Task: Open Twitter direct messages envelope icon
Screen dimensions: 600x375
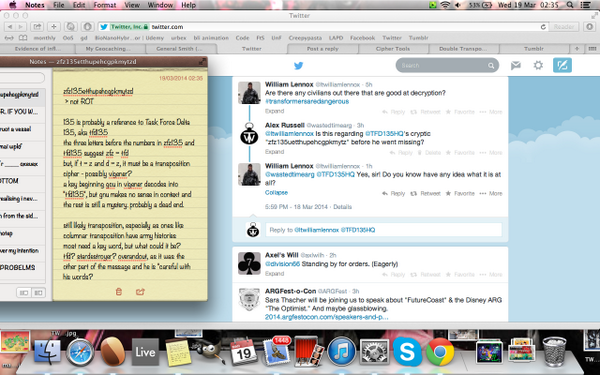Action: [x=515, y=65]
